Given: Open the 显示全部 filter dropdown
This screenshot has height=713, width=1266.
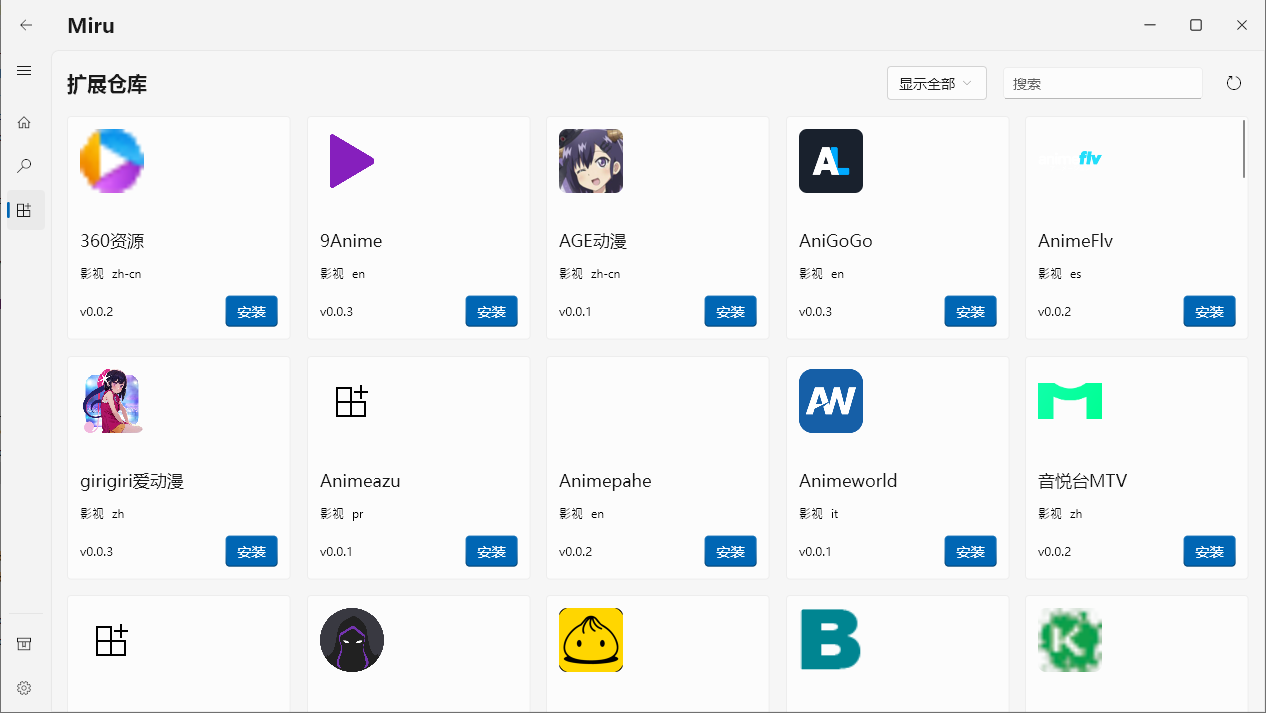Looking at the screenshot, I should click(x=936, y=83).
